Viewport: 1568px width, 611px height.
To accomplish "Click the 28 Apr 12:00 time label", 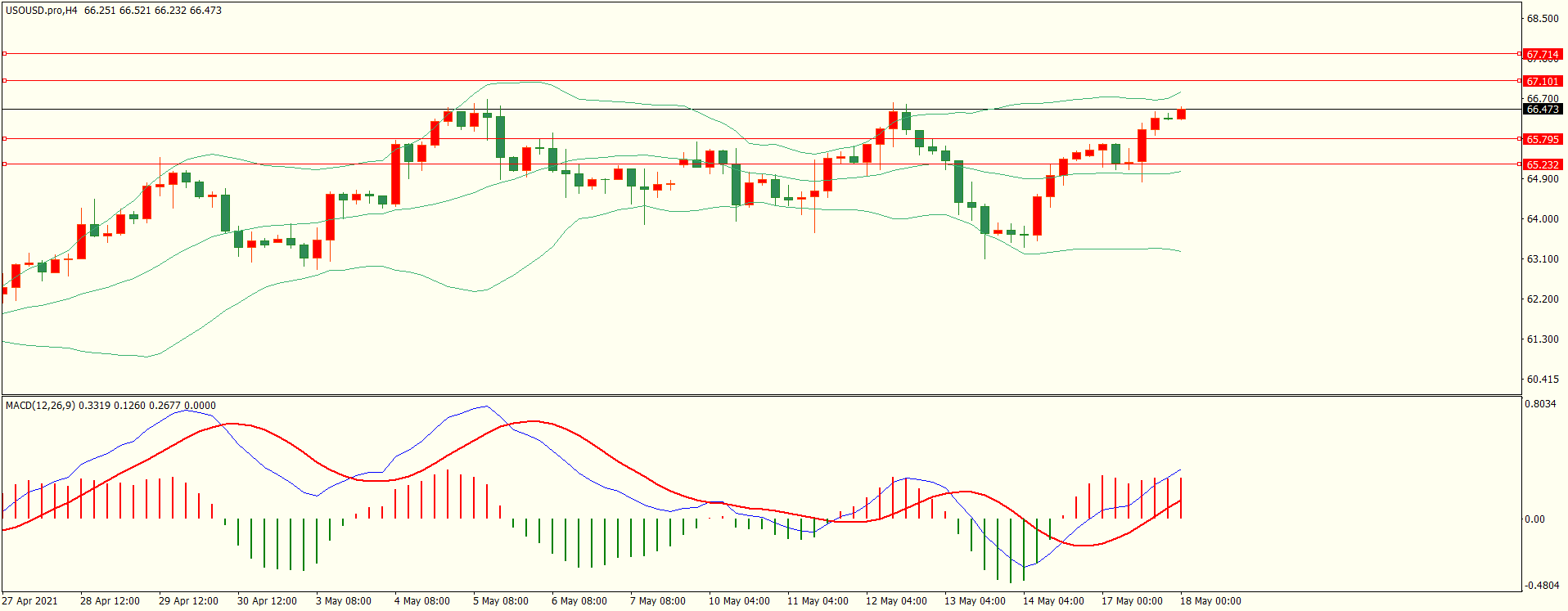I will 110,601.
